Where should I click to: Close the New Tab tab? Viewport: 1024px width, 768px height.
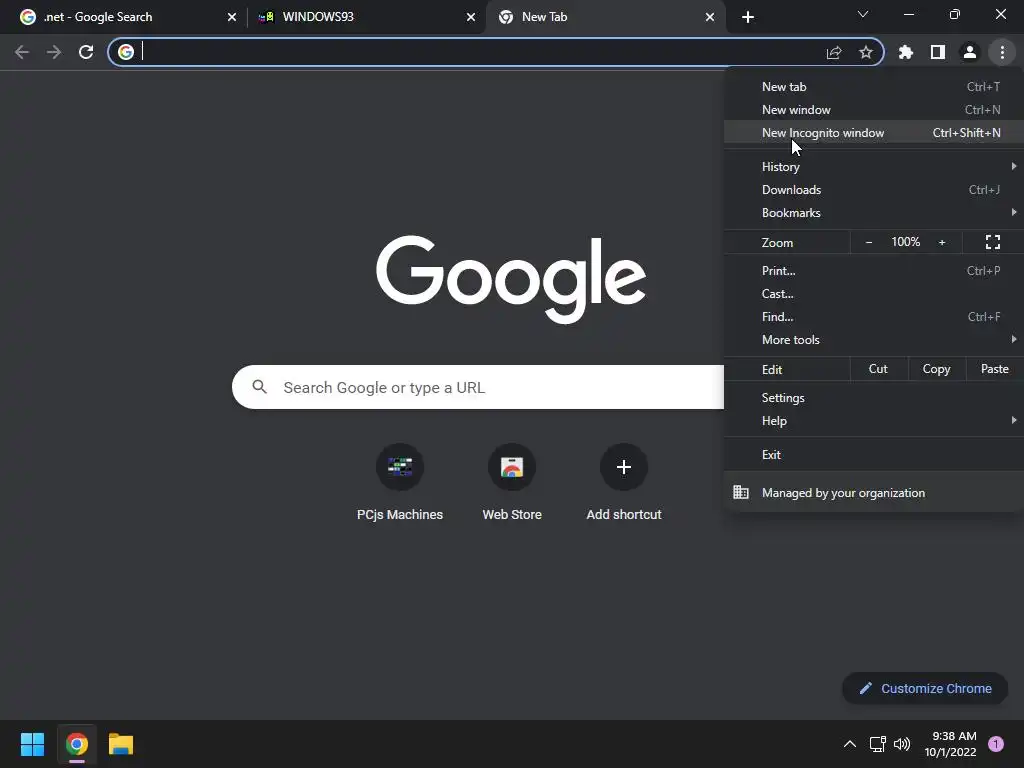(x=710, y=17)
